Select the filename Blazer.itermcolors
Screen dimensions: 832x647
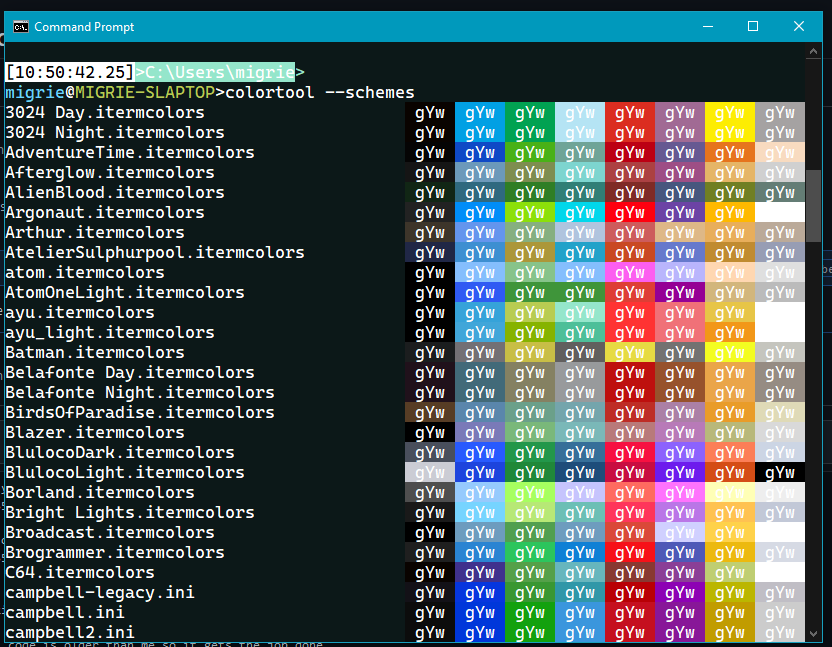[94, 432]
